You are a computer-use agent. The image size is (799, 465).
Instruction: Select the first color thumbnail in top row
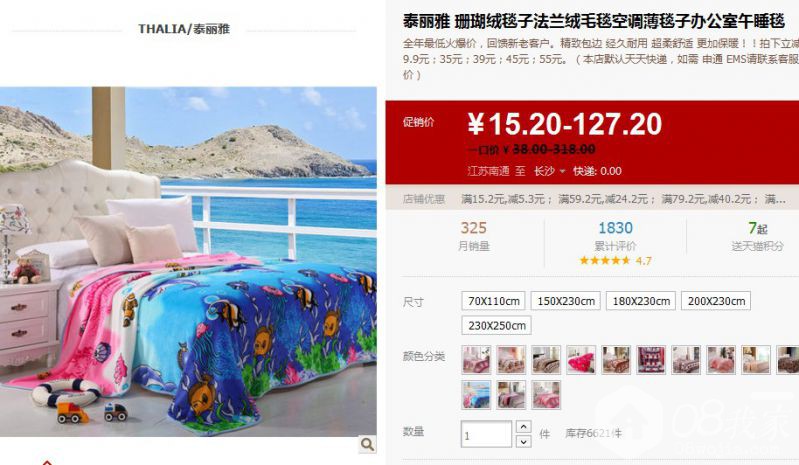coord(476,360)
